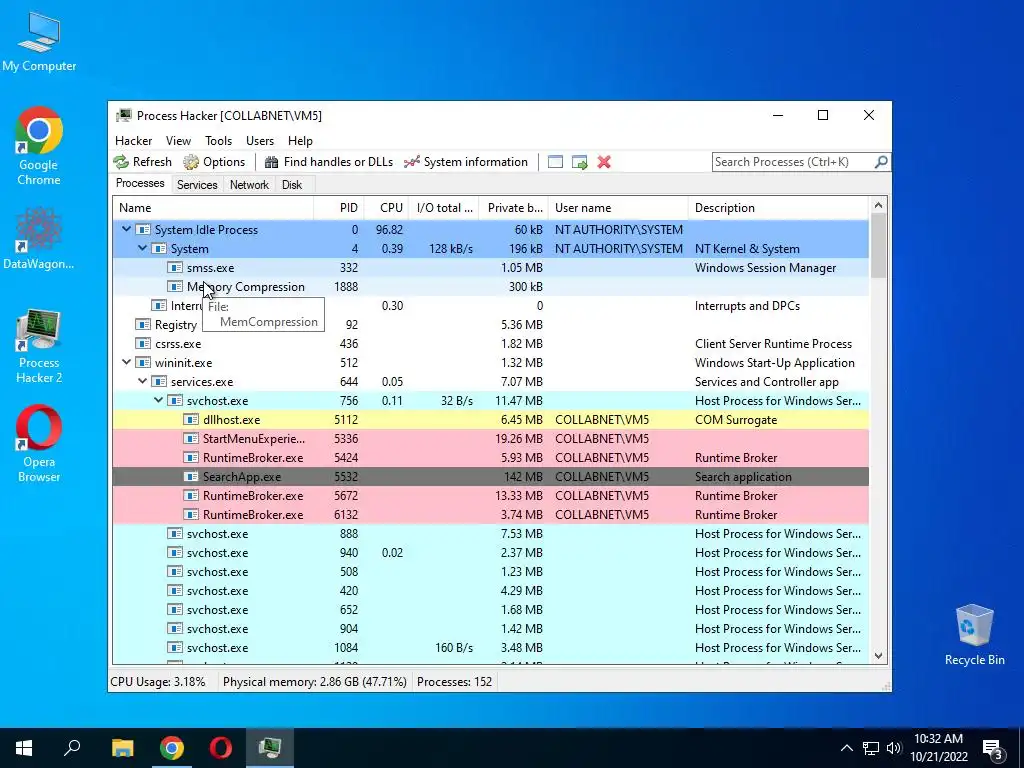This screenshot has width=1024, height=768.
Task: Select Process Hacker 2 desktop shortcut
Action: pyautogui.click(x=39, y=346)
